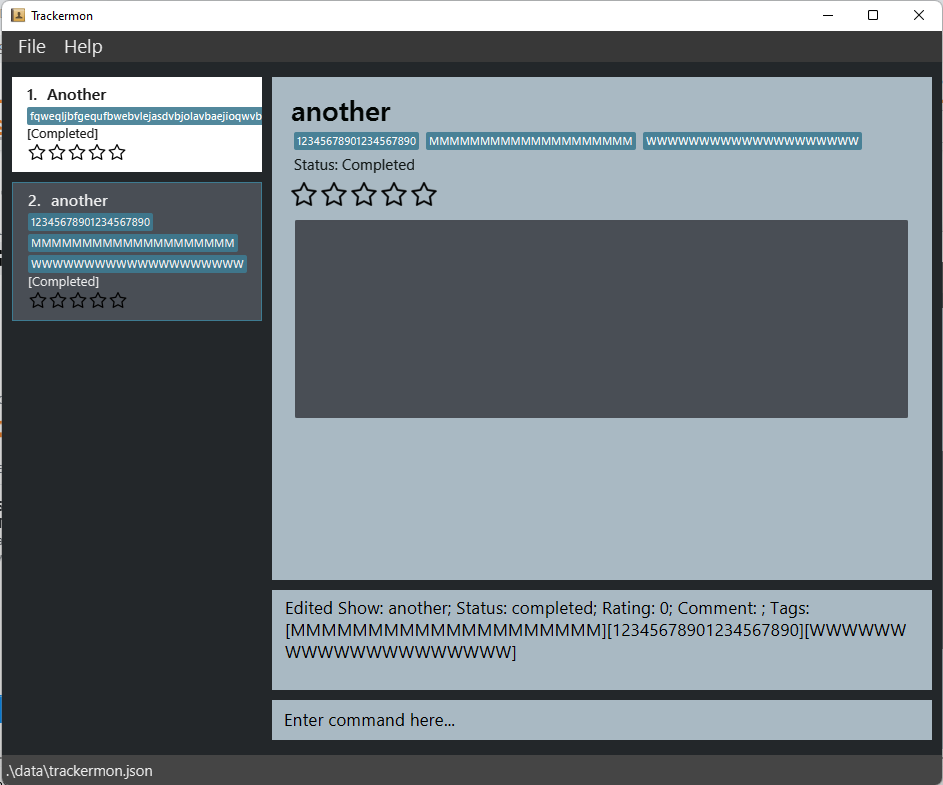
Task: Click the MMMMMM tag in details panel
Action: (530, 141)
